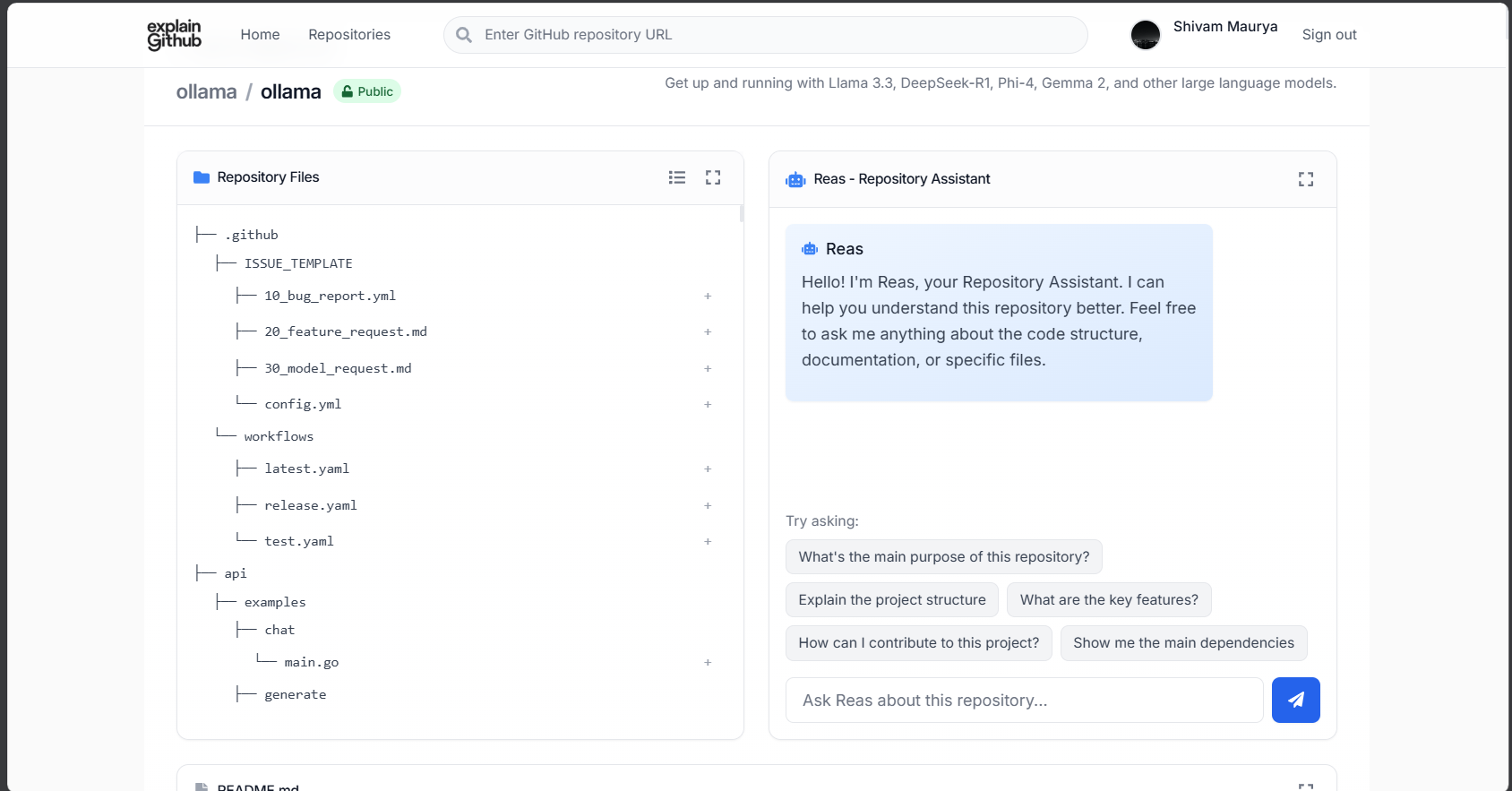Click the file tree scrollbar
This screenshot has width=1512, height=791.
(741, 213)
